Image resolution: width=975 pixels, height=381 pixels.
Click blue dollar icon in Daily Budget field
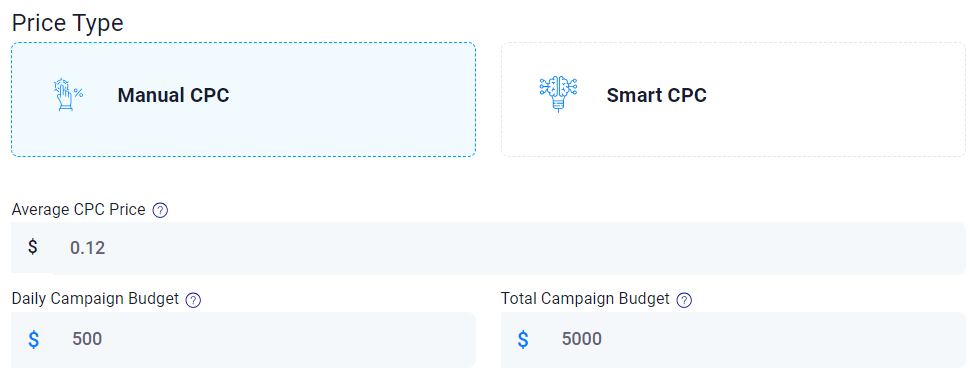coord(34,339)
